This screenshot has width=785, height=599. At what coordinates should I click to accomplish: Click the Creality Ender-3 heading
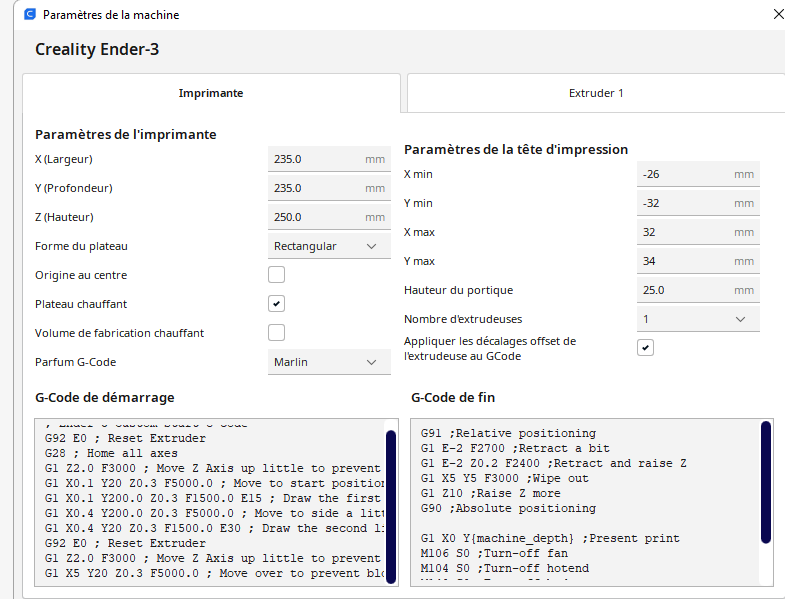(97, 49)
